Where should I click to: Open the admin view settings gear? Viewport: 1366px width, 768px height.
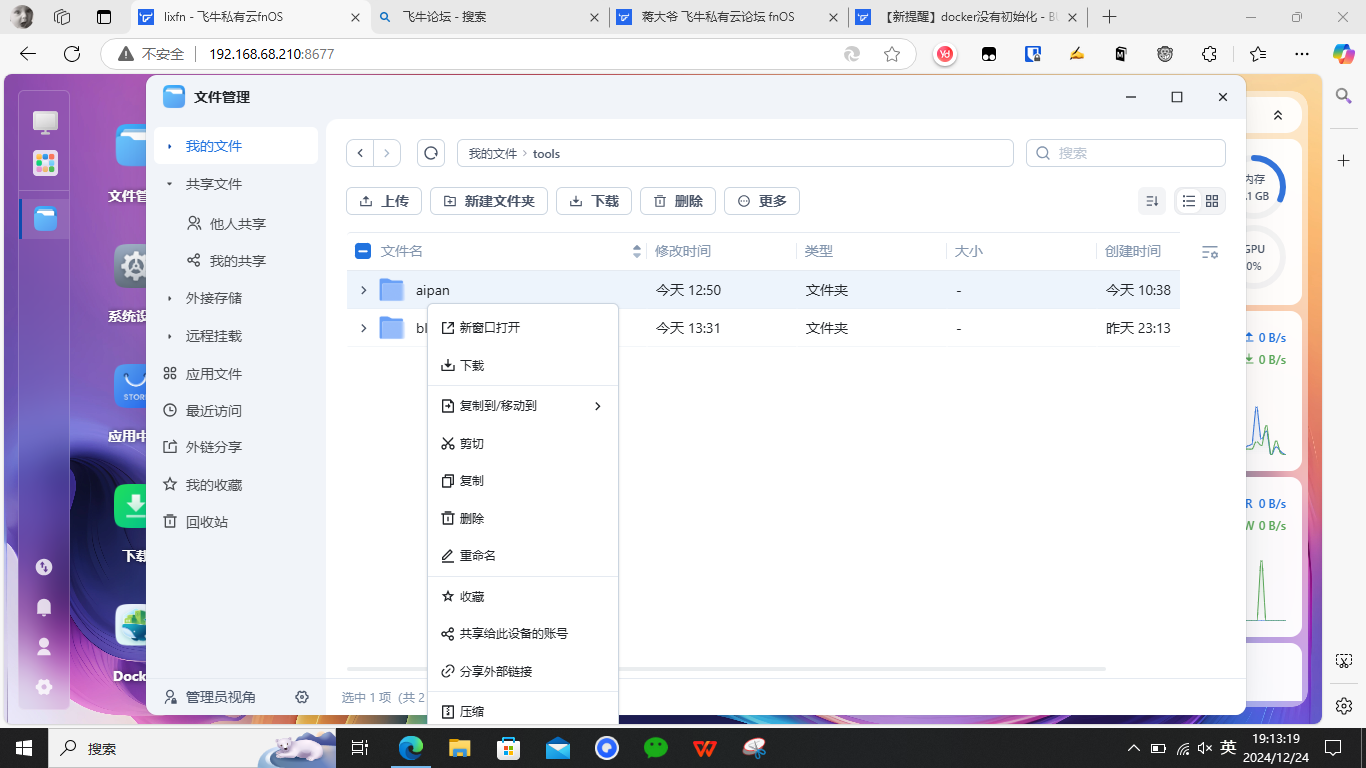click(x=302, y=697)
